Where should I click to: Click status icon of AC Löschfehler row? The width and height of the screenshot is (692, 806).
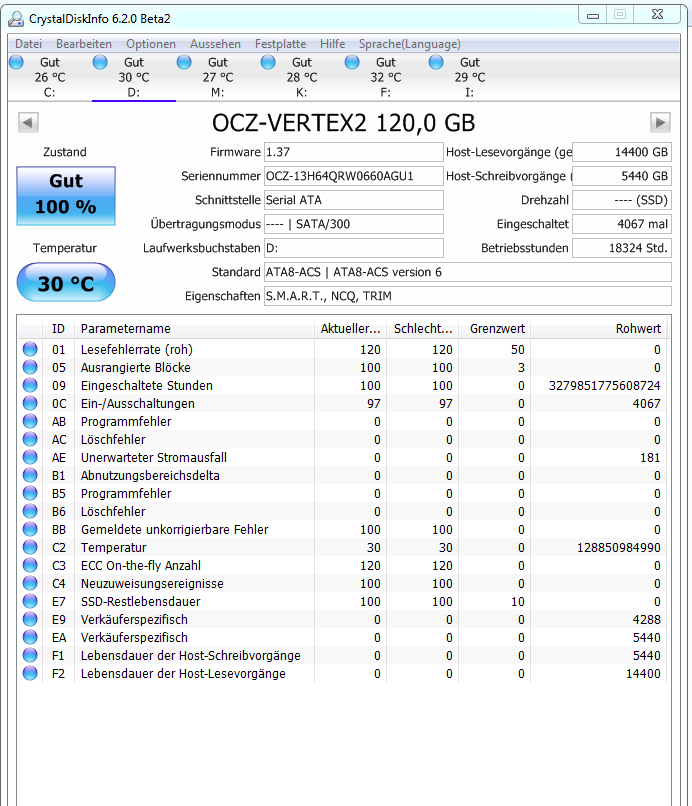pos(30,439)
